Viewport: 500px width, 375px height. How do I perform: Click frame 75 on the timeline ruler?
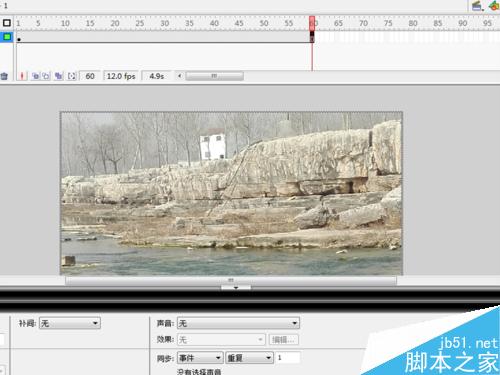(388, 23)
